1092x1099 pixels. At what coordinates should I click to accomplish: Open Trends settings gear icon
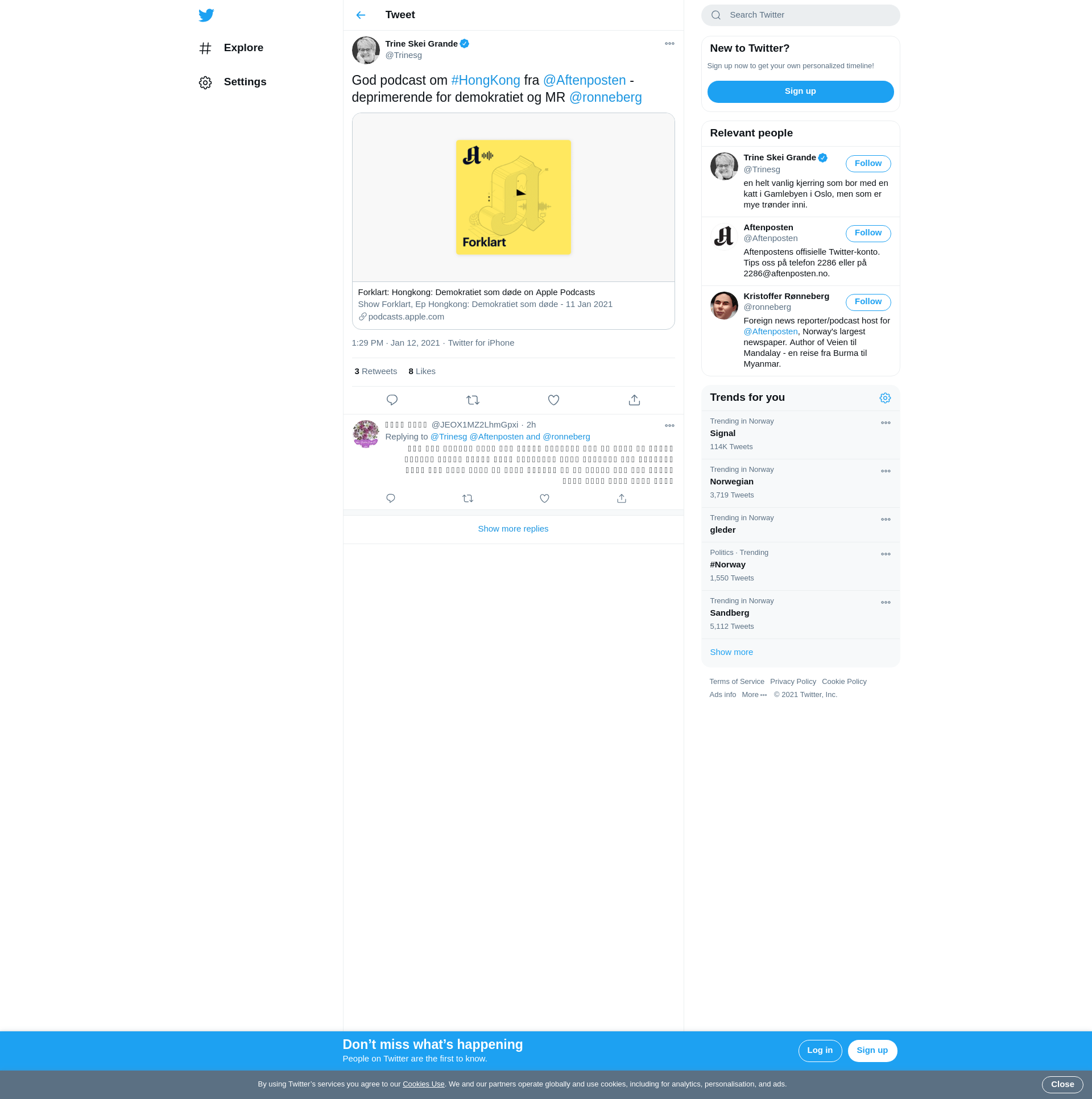[884, 397]
